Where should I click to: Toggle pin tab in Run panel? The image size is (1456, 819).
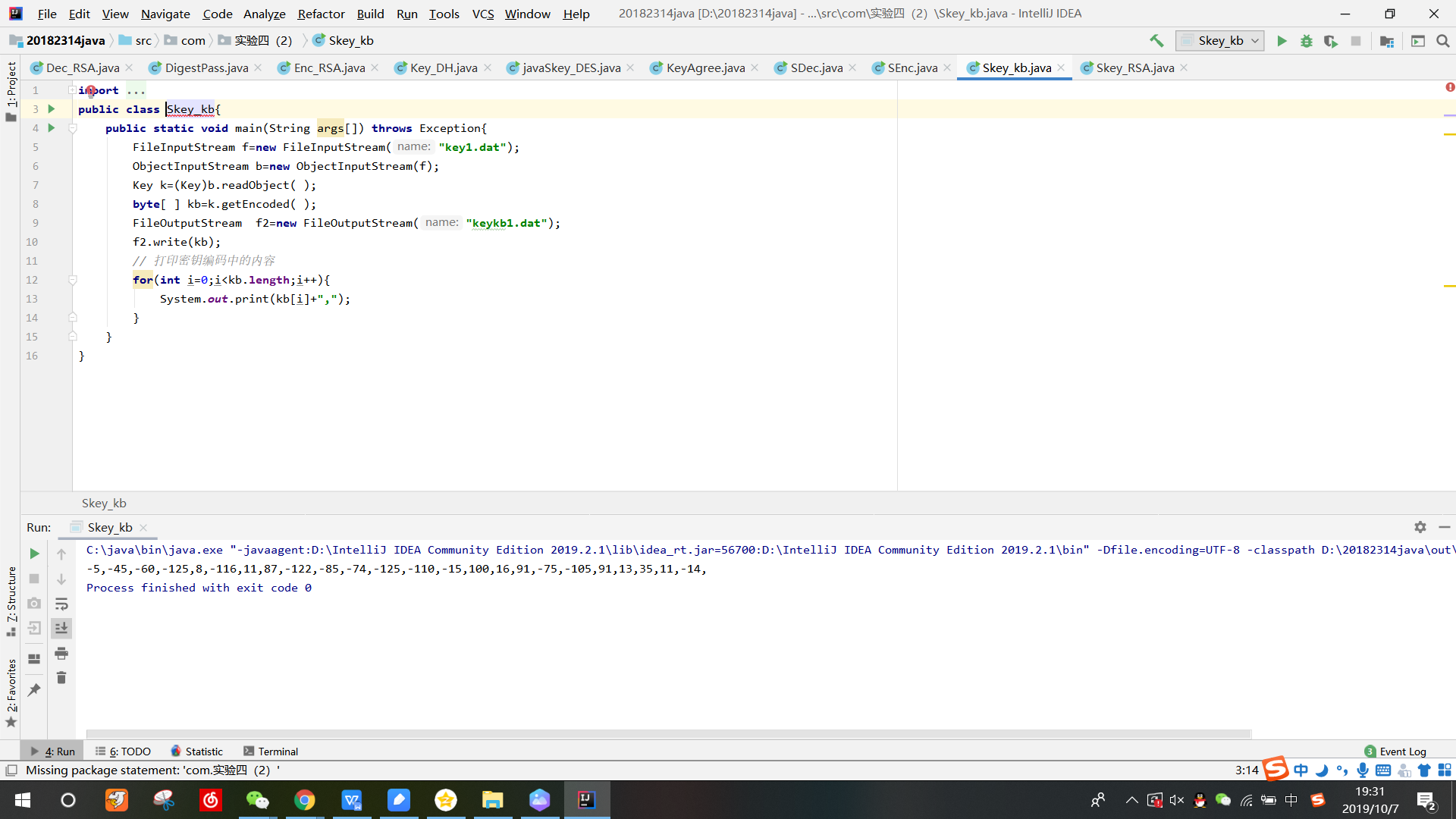click(34, 689)
